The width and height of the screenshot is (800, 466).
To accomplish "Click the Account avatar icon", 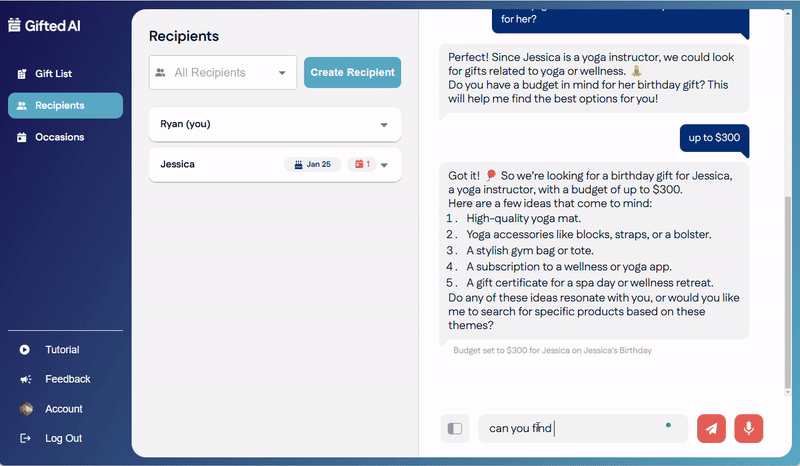I will click(x=26, y=409).
